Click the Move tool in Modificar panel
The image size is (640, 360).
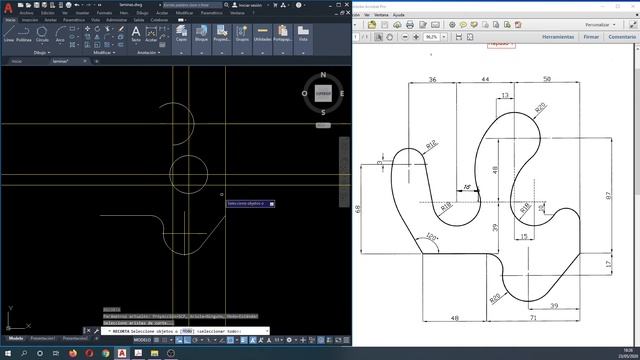[87, 29]
